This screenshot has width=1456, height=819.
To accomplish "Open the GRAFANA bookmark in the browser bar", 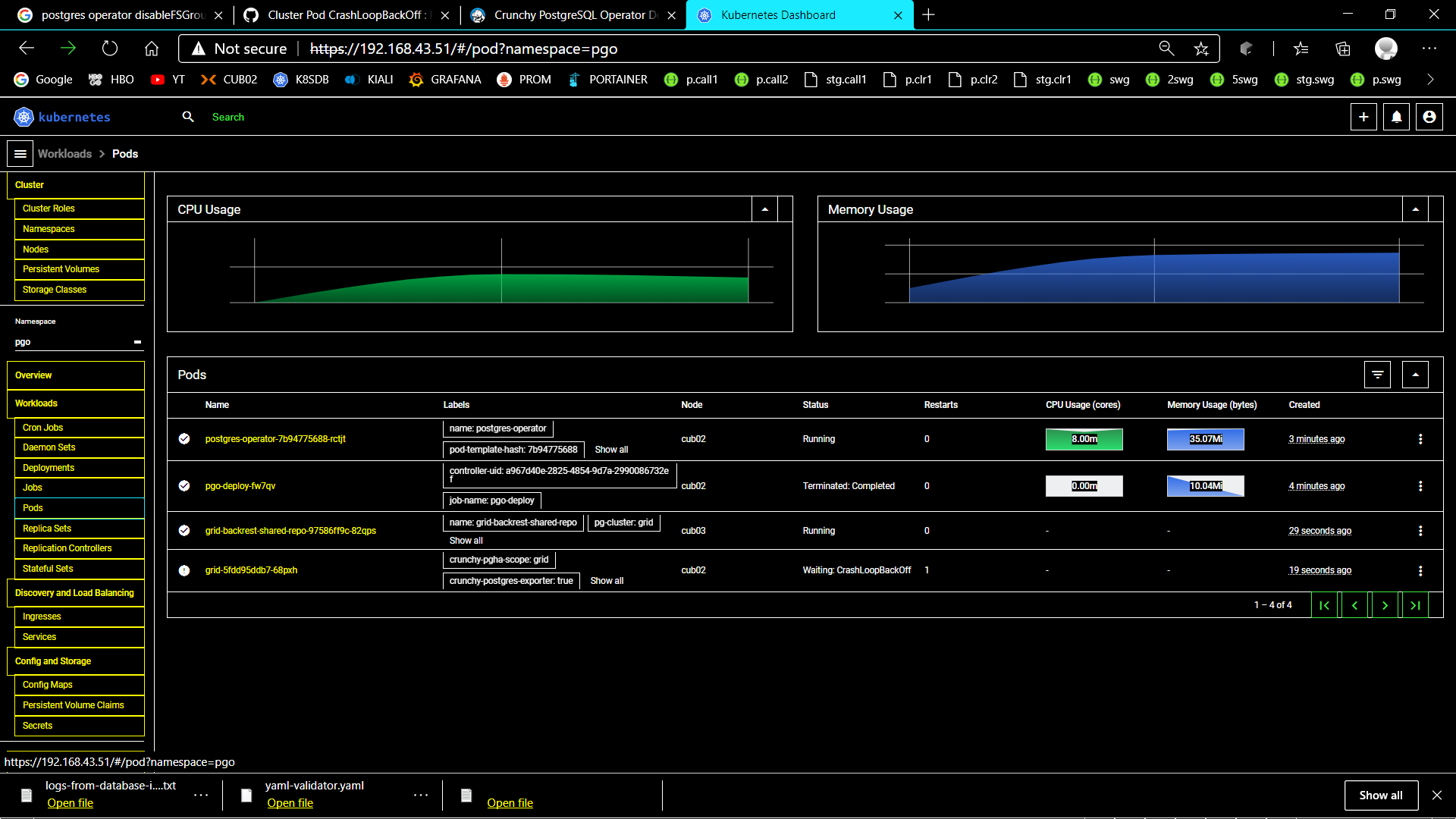I will [x=445, y=79].
